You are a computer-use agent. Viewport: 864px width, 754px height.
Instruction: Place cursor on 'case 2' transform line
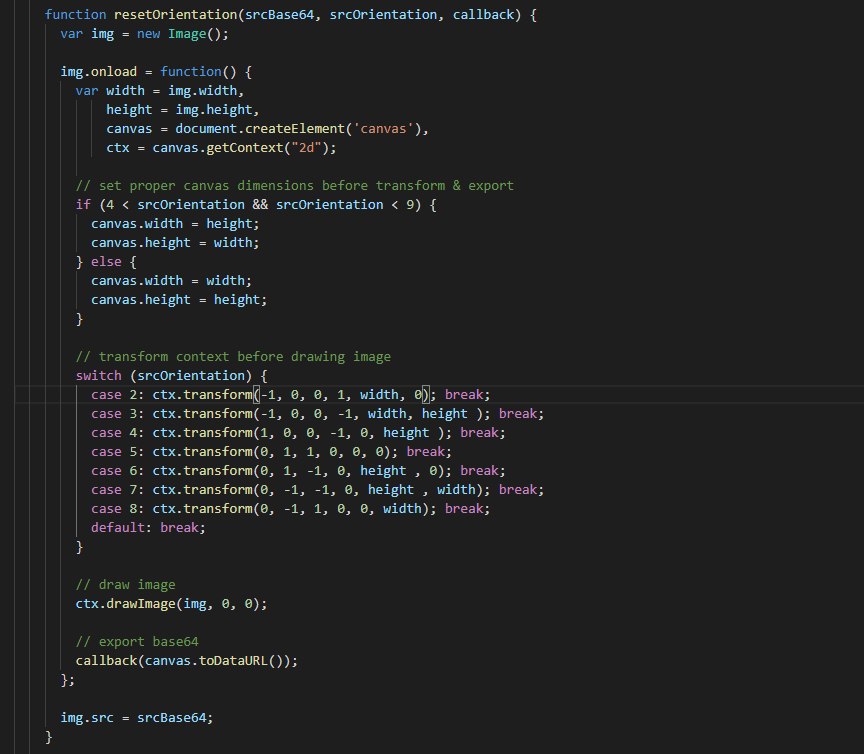tap(290, 395)
